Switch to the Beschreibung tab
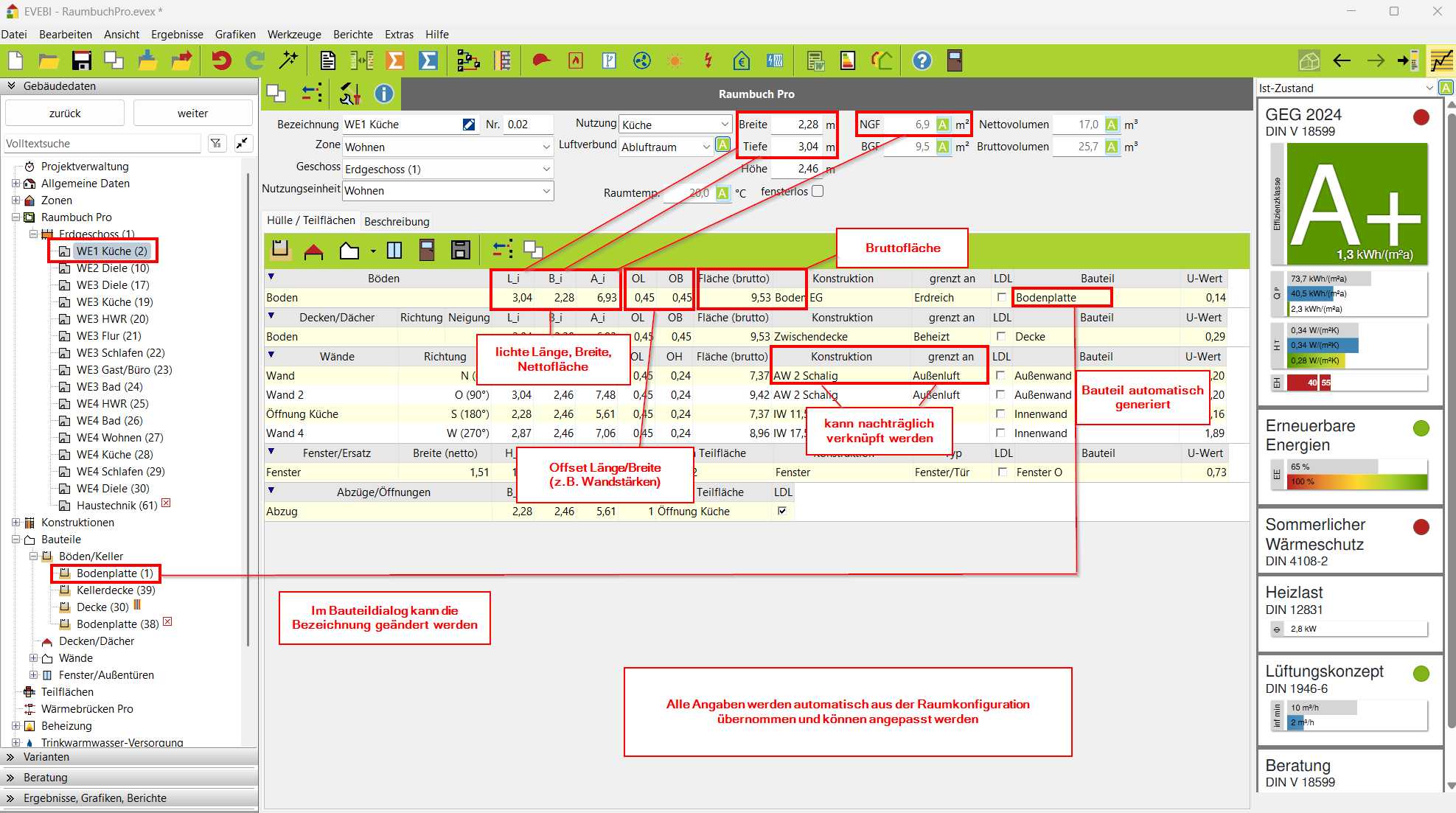 [397, 221]
